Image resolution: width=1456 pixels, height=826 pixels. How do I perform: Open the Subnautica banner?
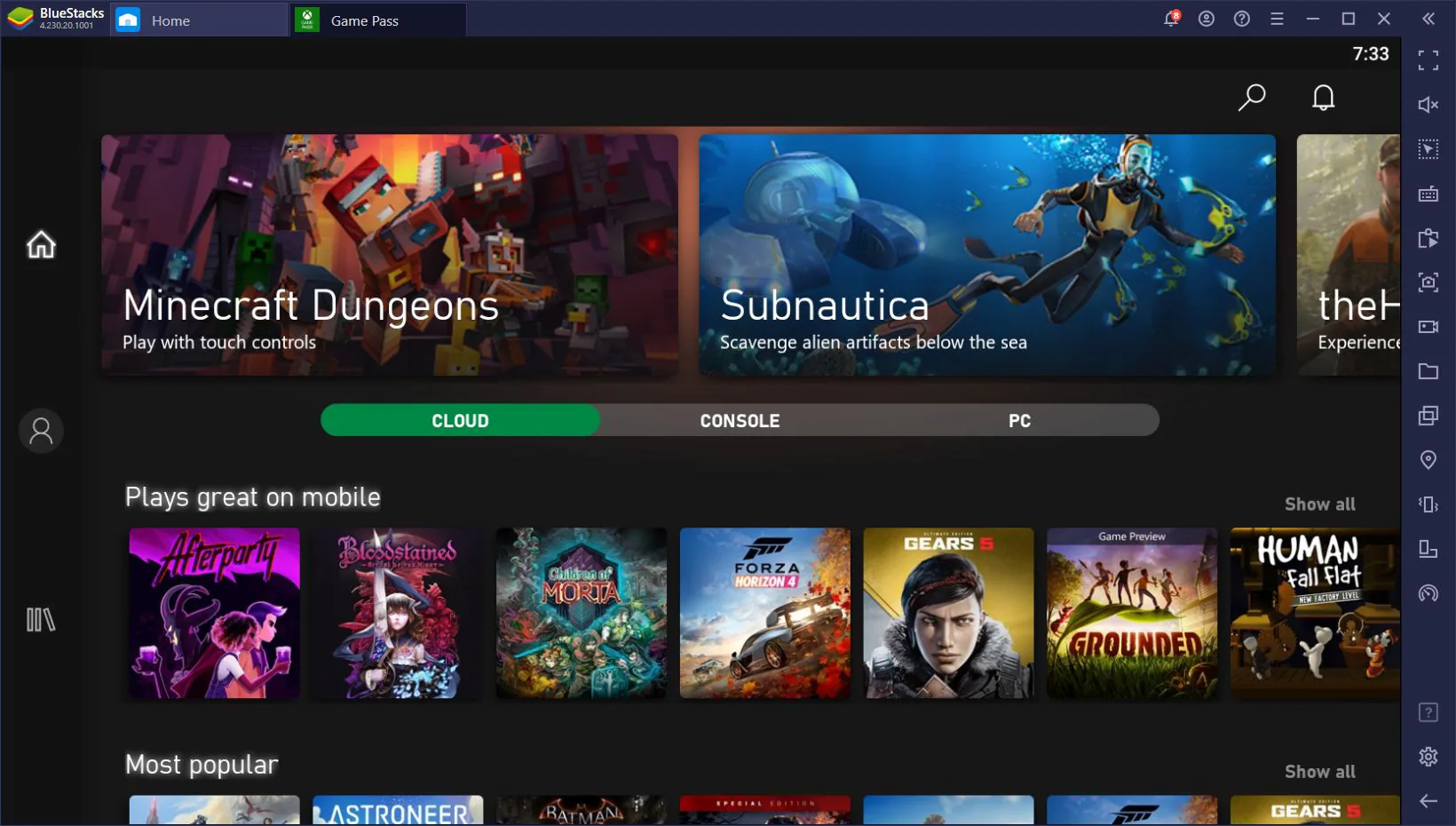point(987,255)
